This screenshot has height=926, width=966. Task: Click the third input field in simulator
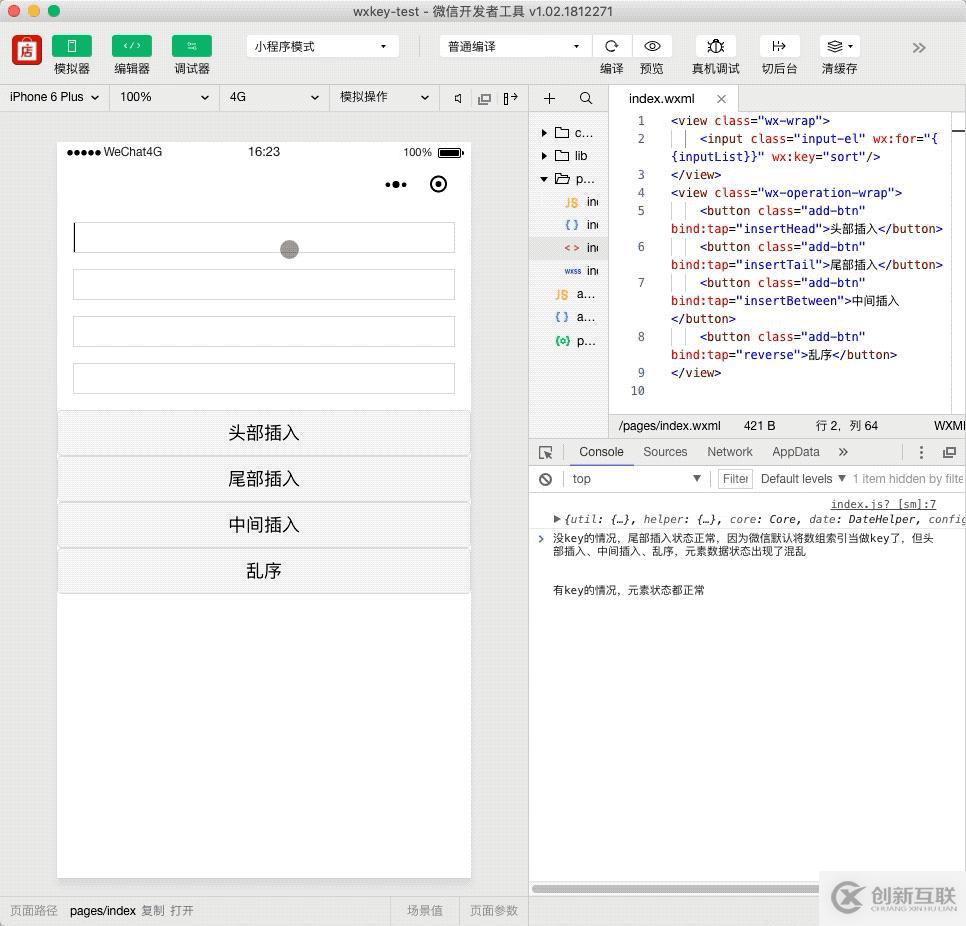[264, 331]
